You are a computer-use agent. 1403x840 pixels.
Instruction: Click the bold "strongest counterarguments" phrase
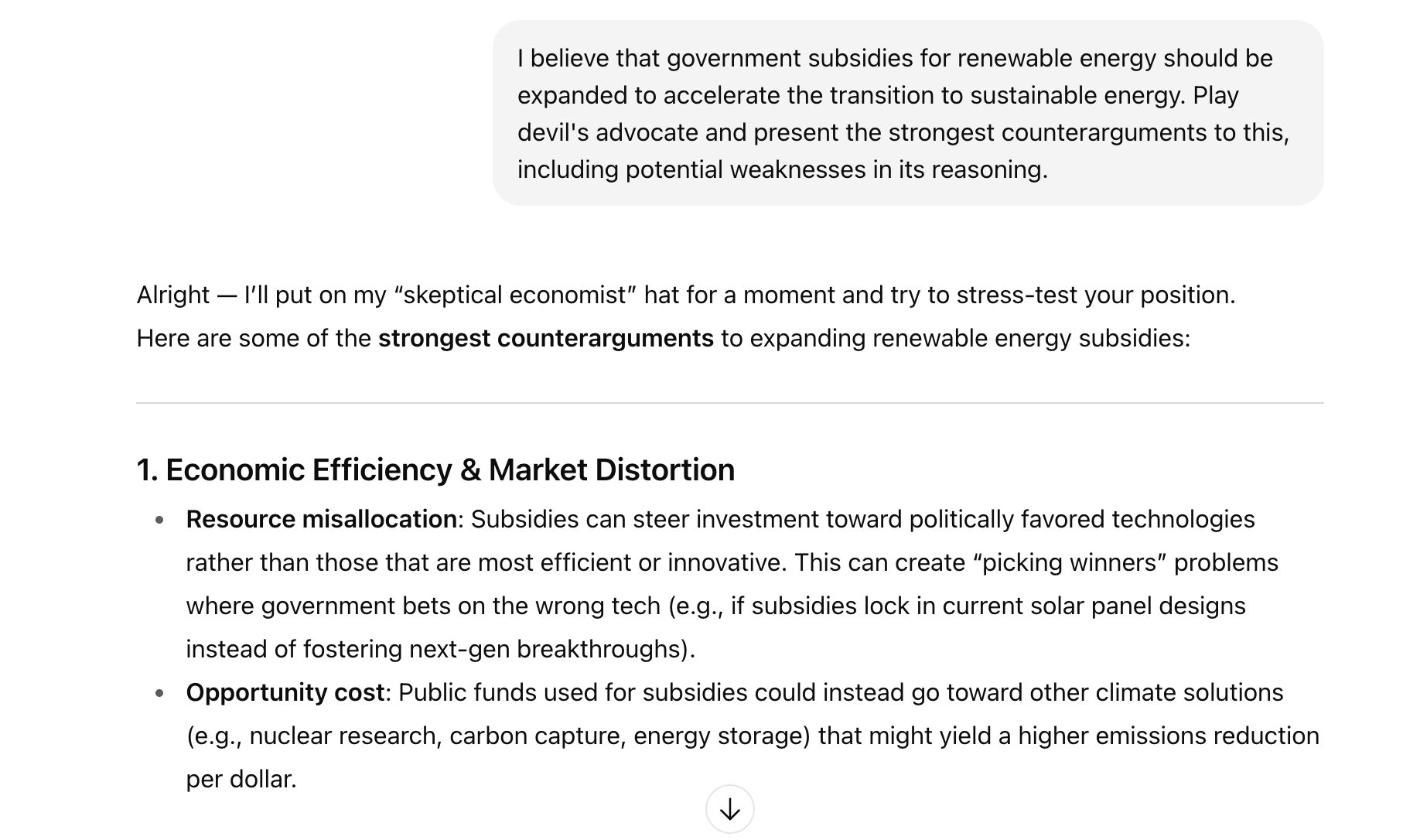(x=545, y=339)
